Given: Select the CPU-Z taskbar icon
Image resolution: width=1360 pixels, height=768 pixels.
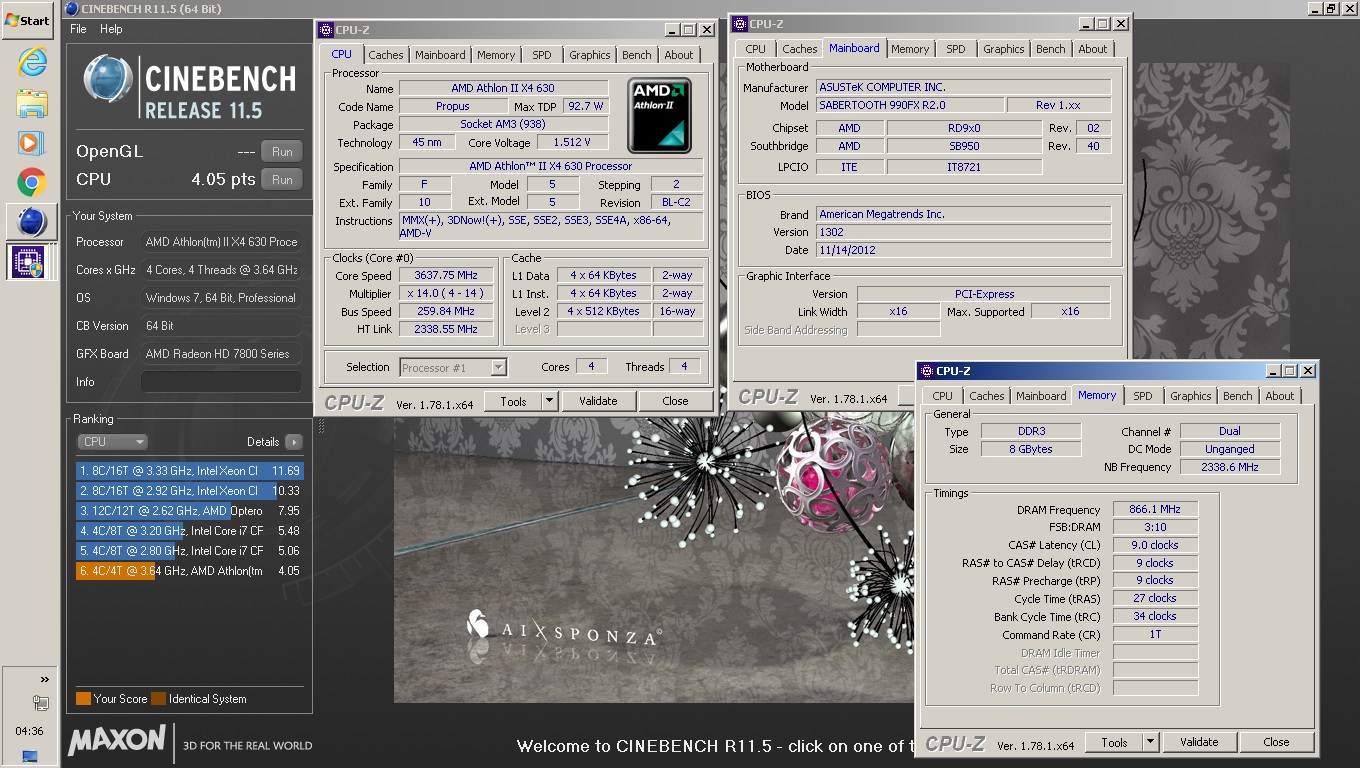Looking at the screenshot, I should coord(32,262).
